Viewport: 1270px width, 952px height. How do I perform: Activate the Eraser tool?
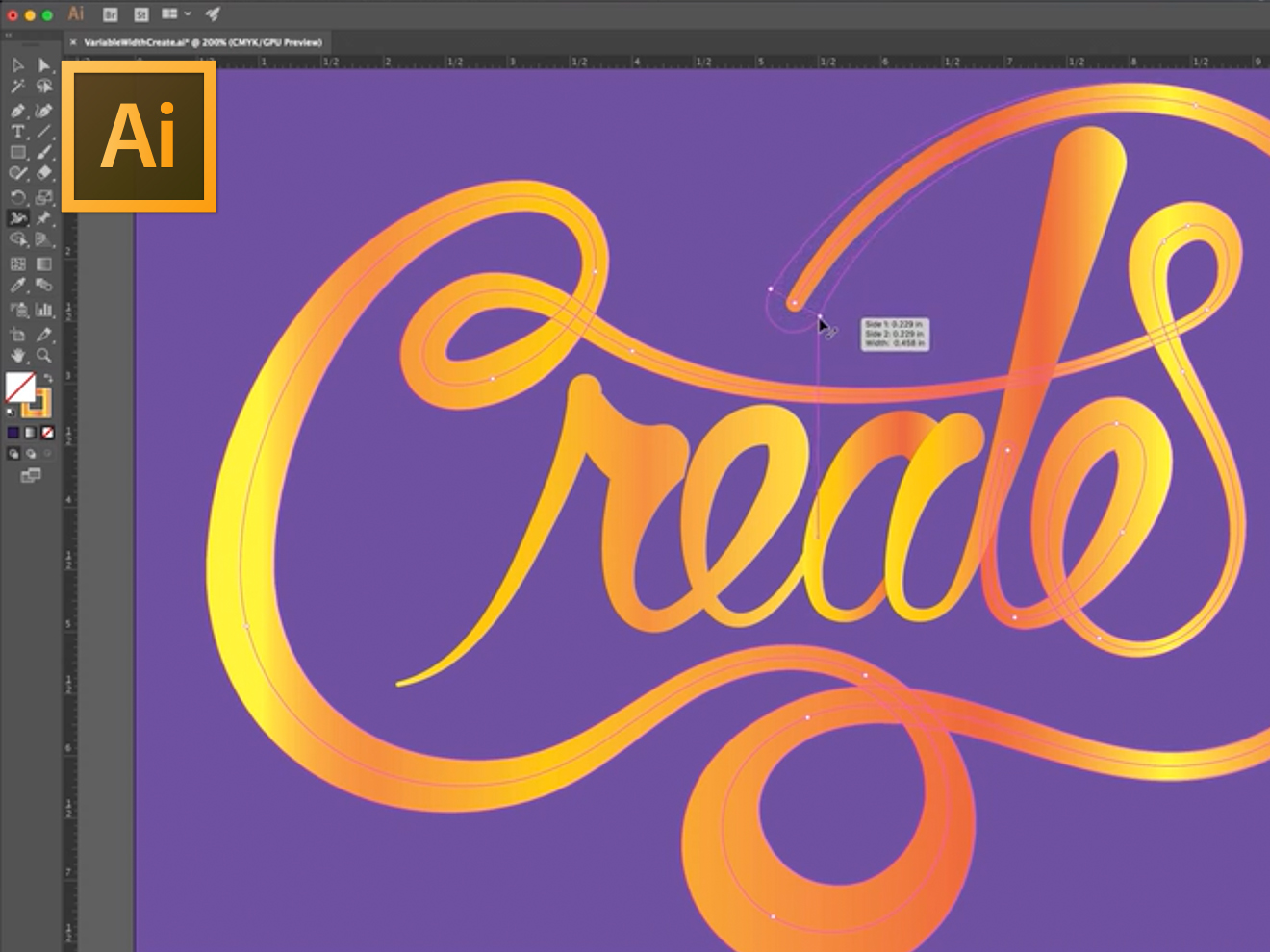coord(44,173)
